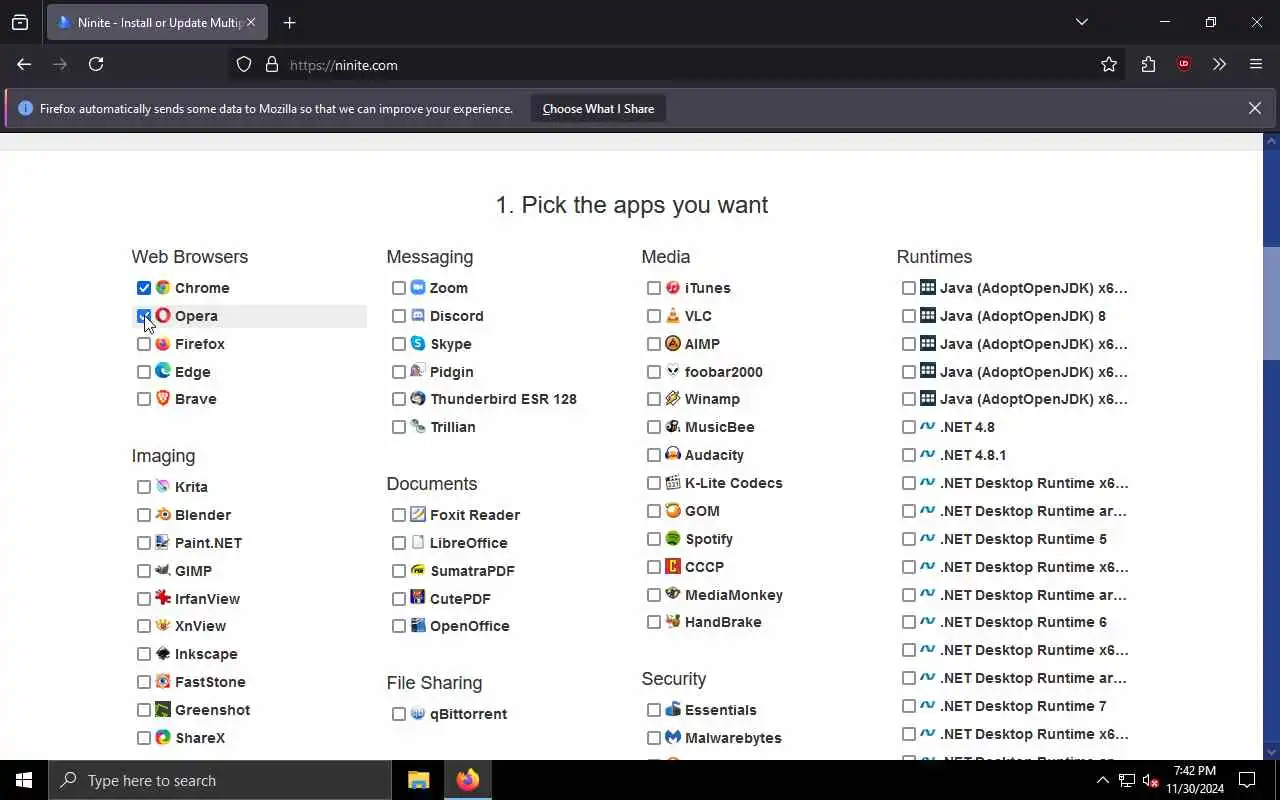This screenshot has height=800, width=1280.
Task: Open the list all tabs dropdown arrow
Action: point(1082,22)
